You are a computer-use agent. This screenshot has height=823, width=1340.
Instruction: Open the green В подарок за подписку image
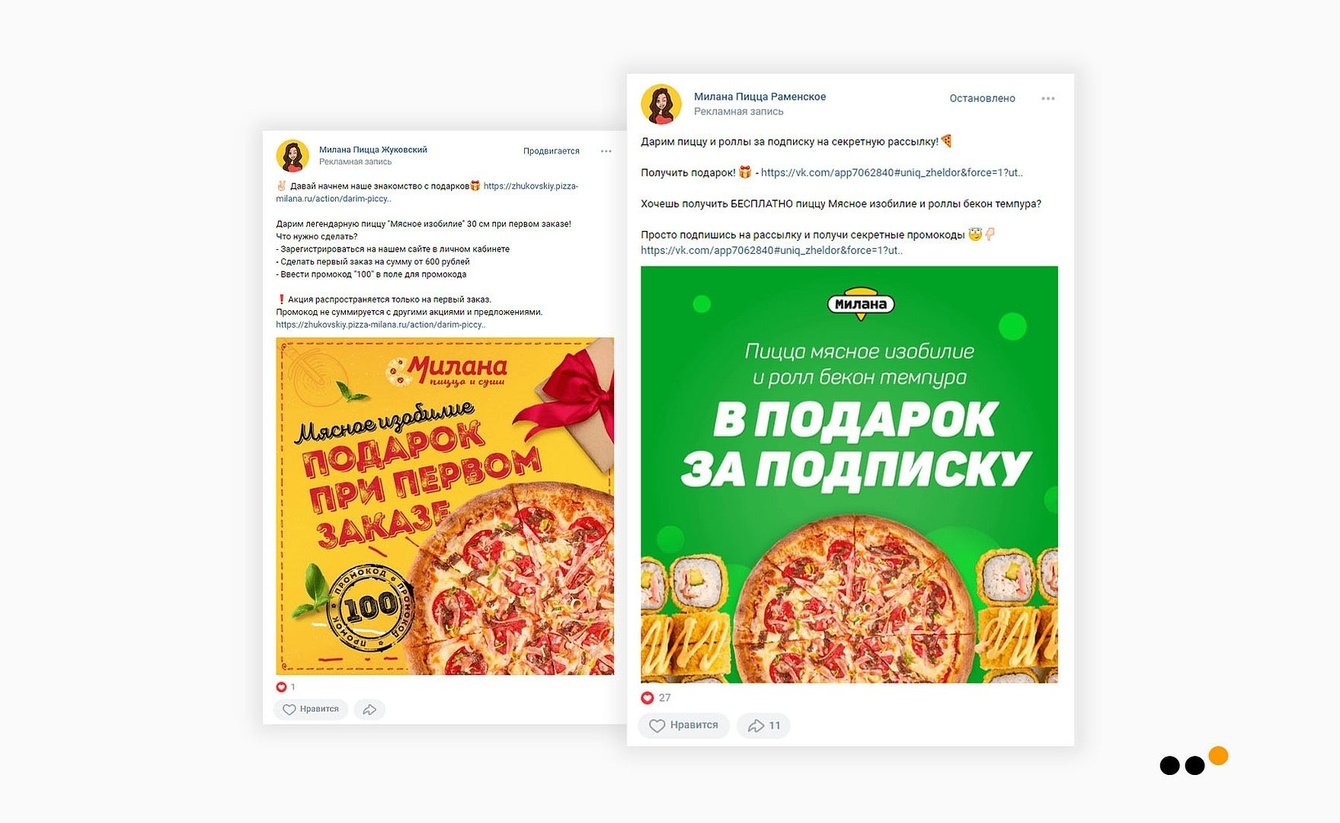point(849,474)
